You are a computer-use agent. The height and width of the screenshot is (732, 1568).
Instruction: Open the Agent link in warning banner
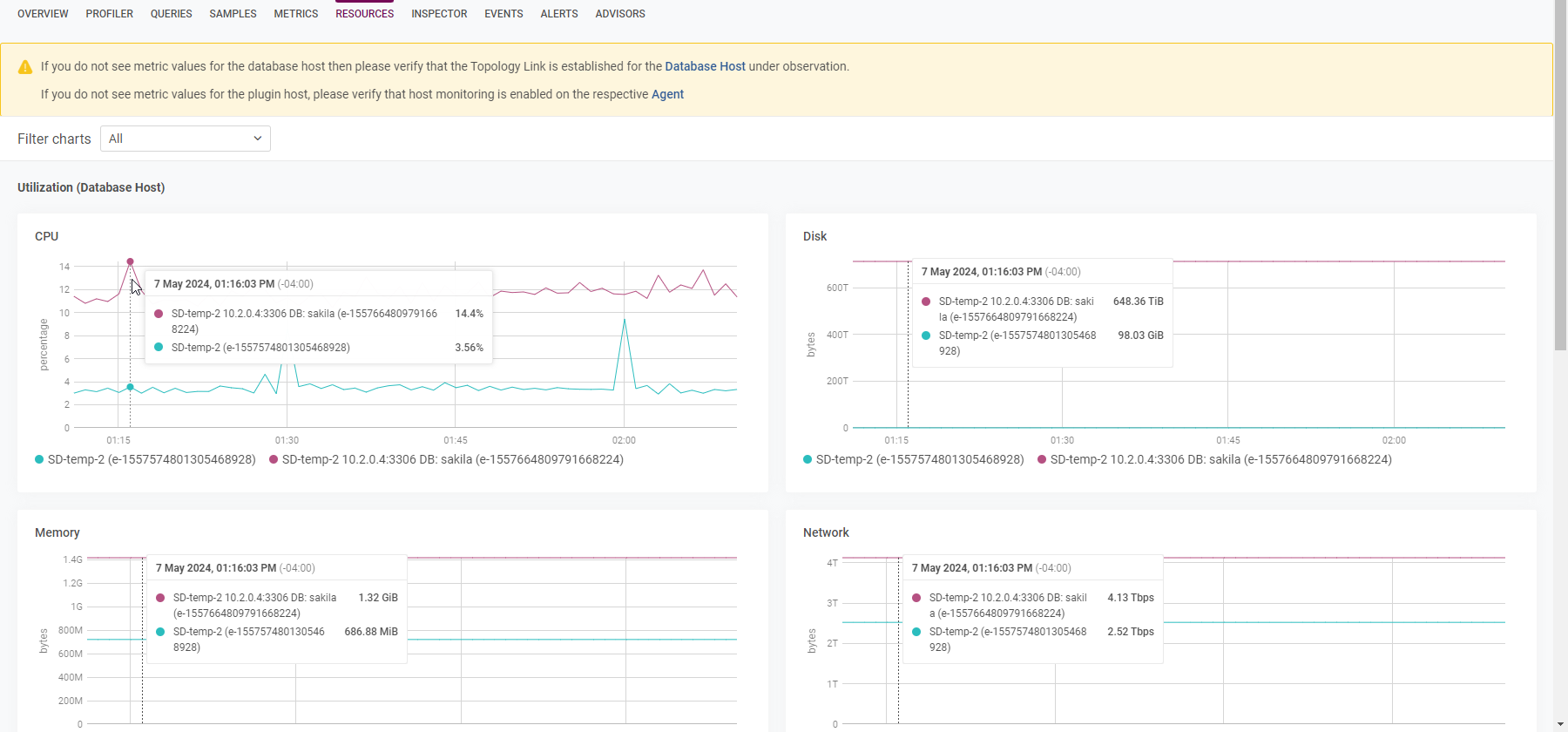pyautogui.click(x=667, y=94)
